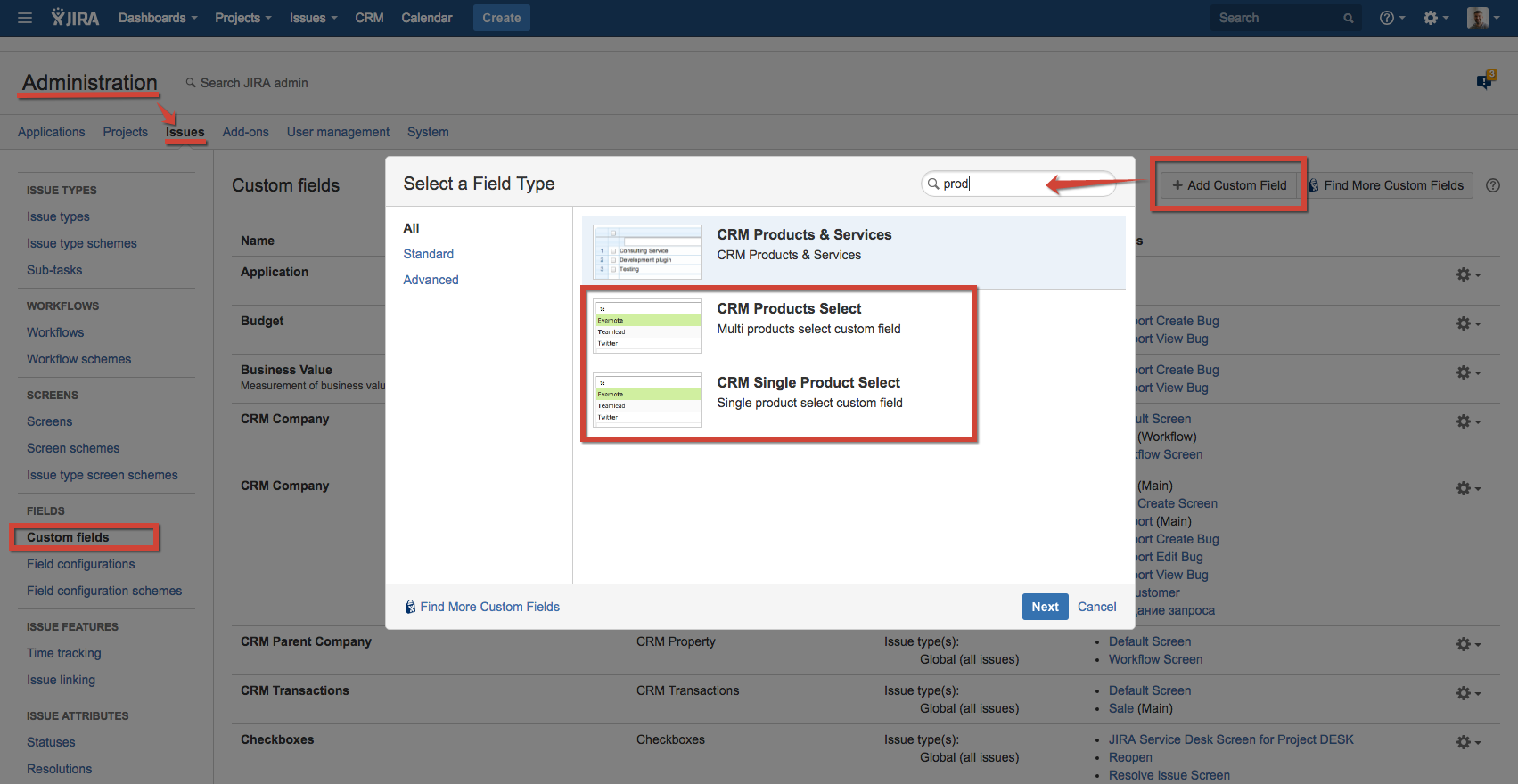
Task: Switch to the Add-ons admin tab
Action: coord(245,132)
